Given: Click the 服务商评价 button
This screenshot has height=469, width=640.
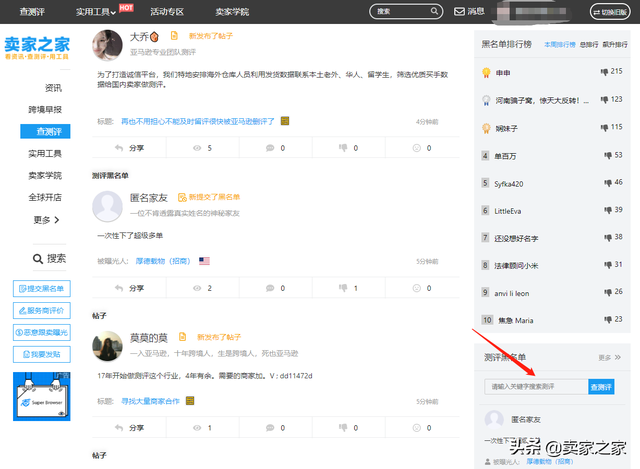Looking at the screenshot, I should (42, 311).
